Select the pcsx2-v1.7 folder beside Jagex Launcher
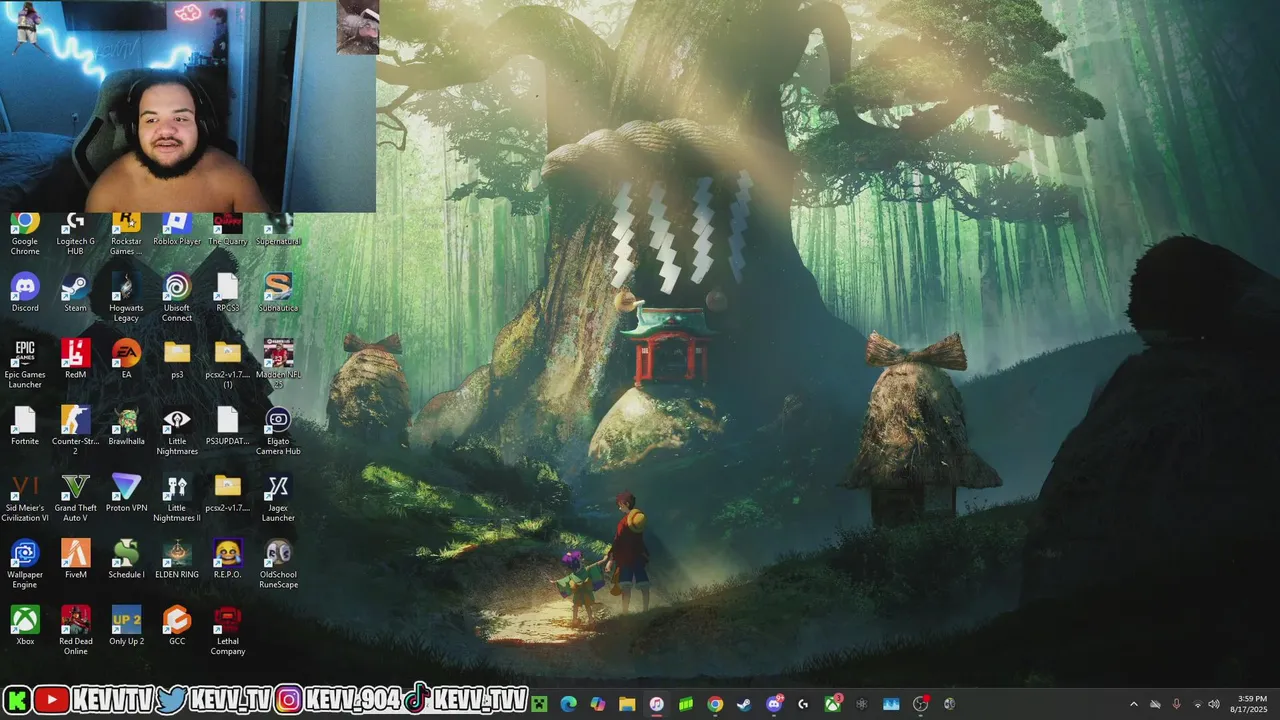This screenshot has height=720, width=1280. (x=227, y=492)
